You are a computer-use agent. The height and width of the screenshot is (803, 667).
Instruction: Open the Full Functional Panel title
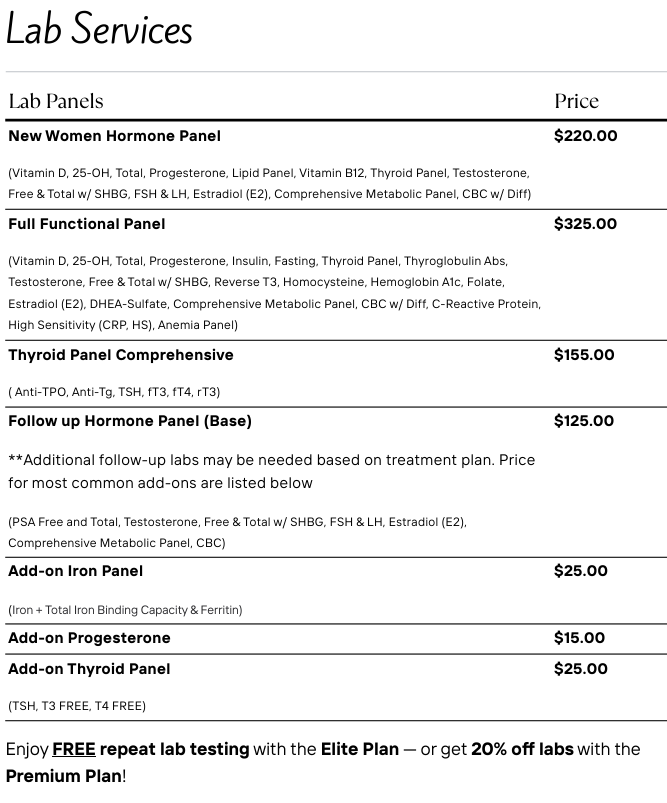pyautogui.click(x=87, y=224)
